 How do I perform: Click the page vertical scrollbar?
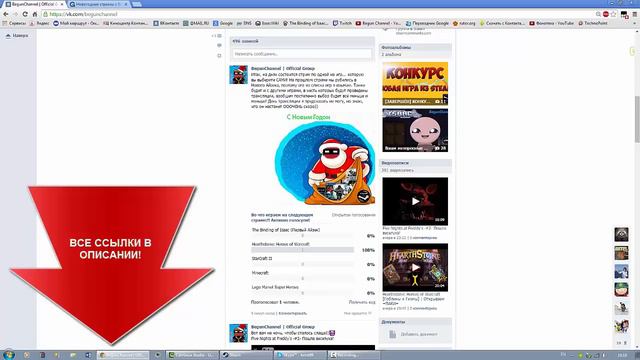coord(637,118)
